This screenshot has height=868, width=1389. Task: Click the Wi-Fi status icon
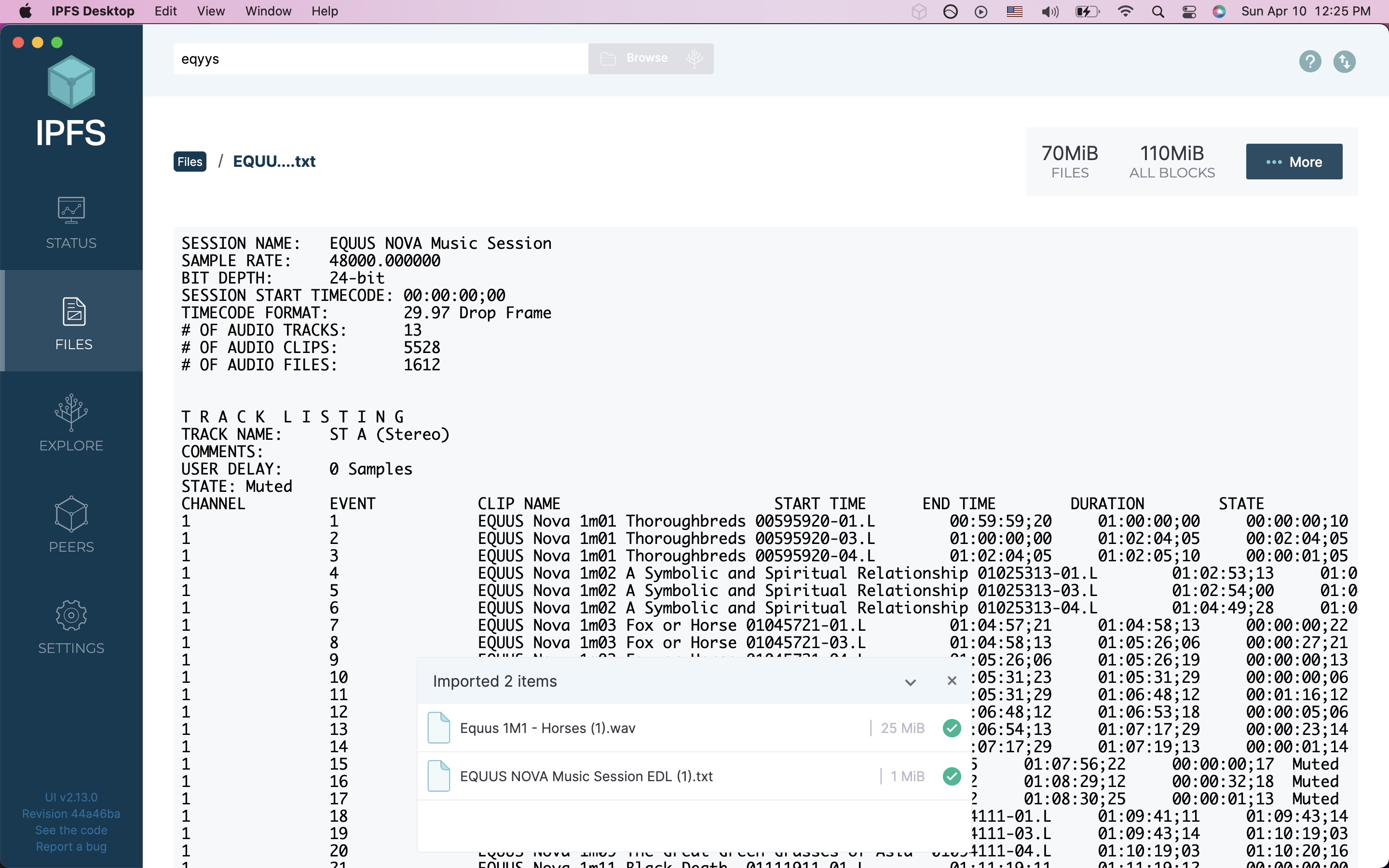click(1126, 12)
